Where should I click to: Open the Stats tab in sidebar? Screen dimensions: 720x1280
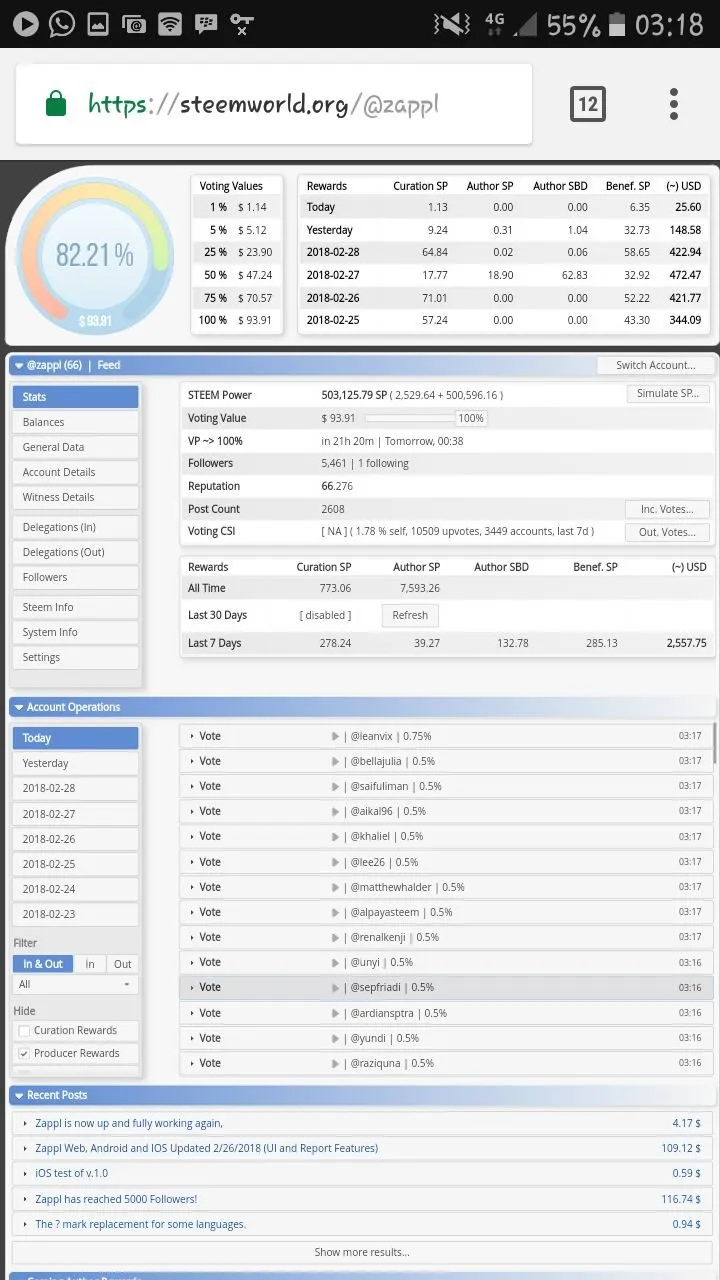[x=75, y=397]
